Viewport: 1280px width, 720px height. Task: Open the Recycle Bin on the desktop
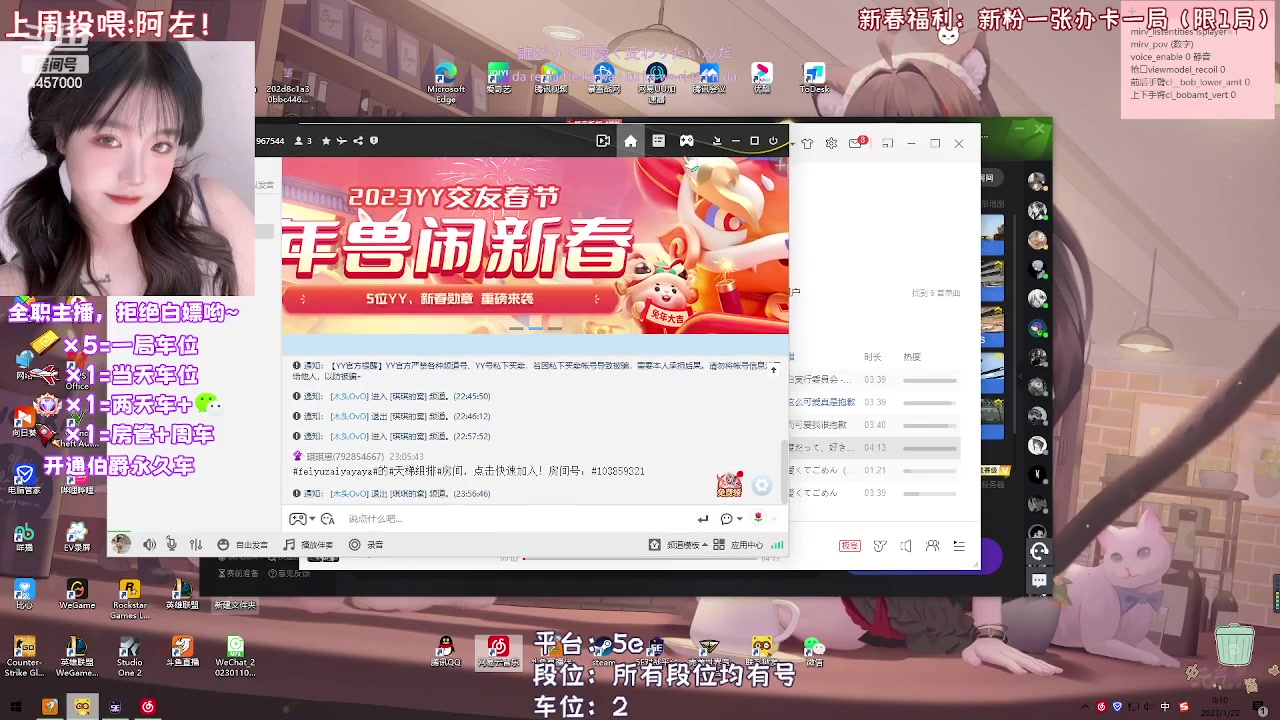1235,645
